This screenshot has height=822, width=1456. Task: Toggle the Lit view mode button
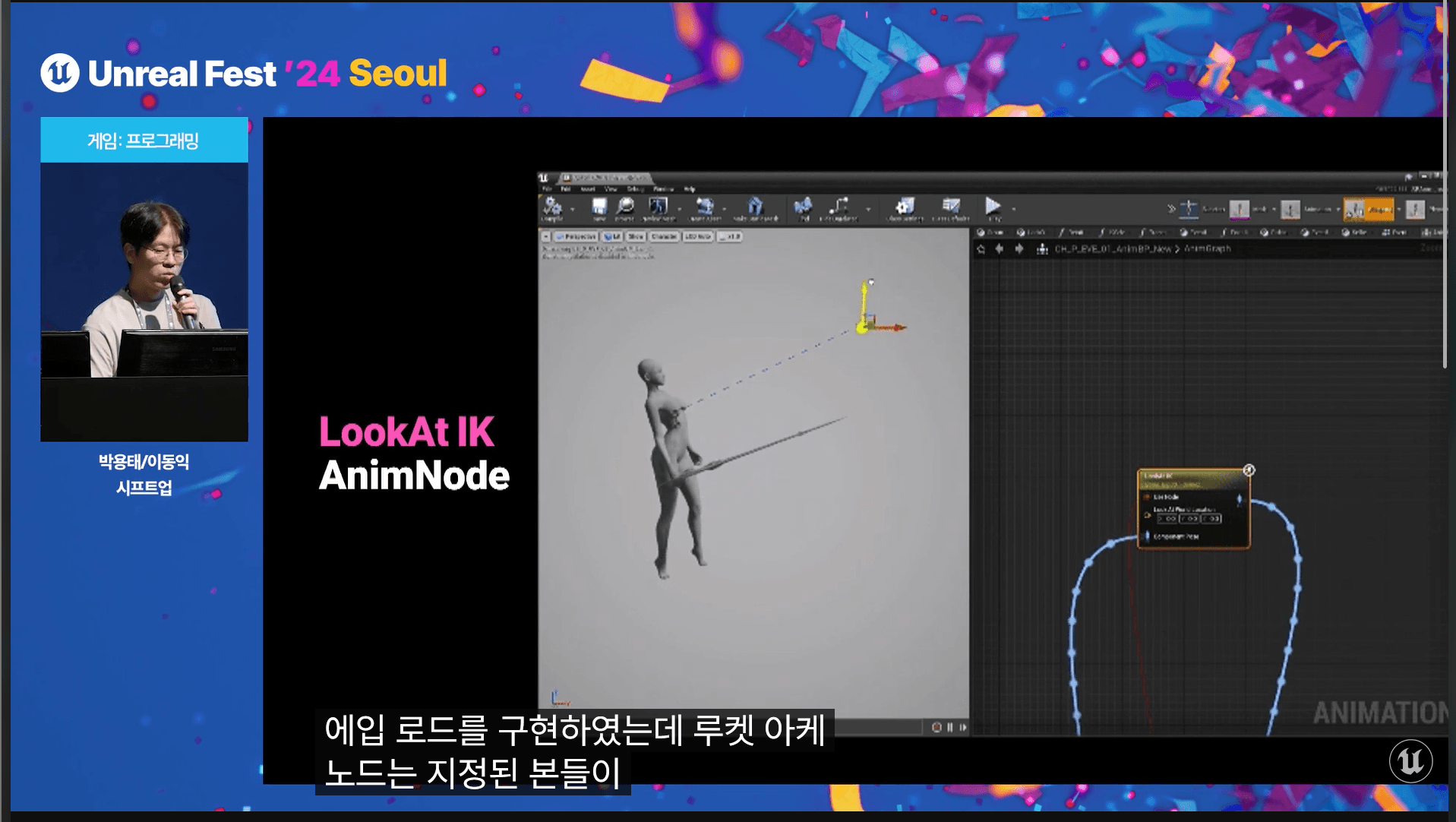click(x=612, y=237)
